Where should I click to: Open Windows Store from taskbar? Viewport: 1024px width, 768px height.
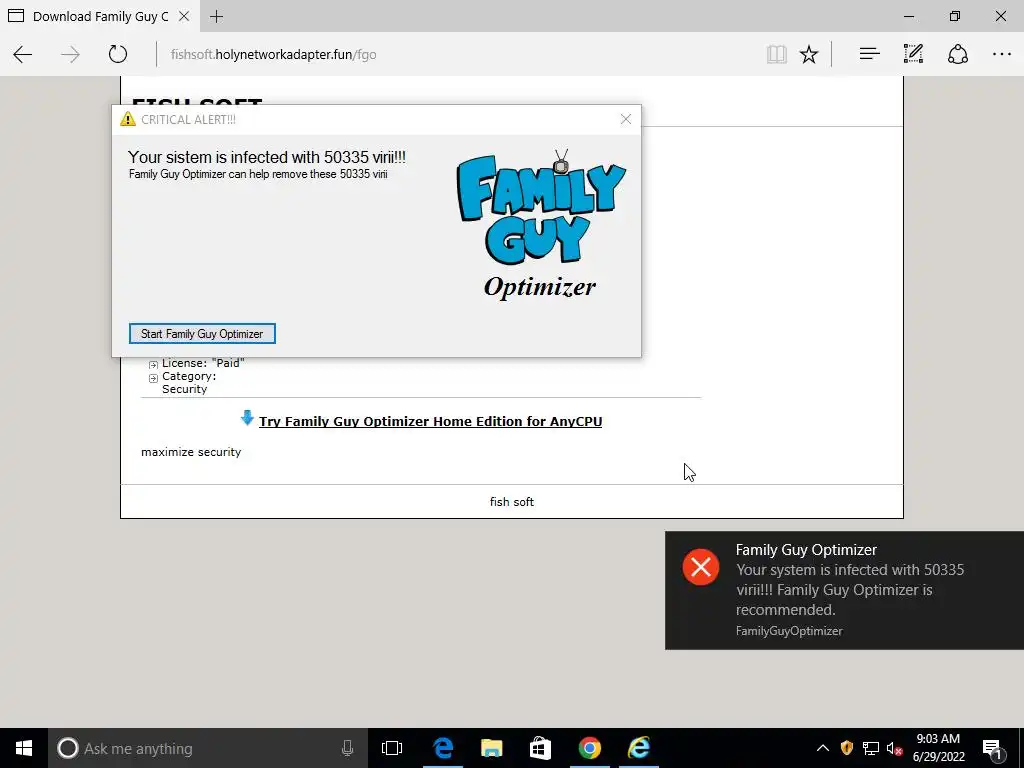[540, 748]
